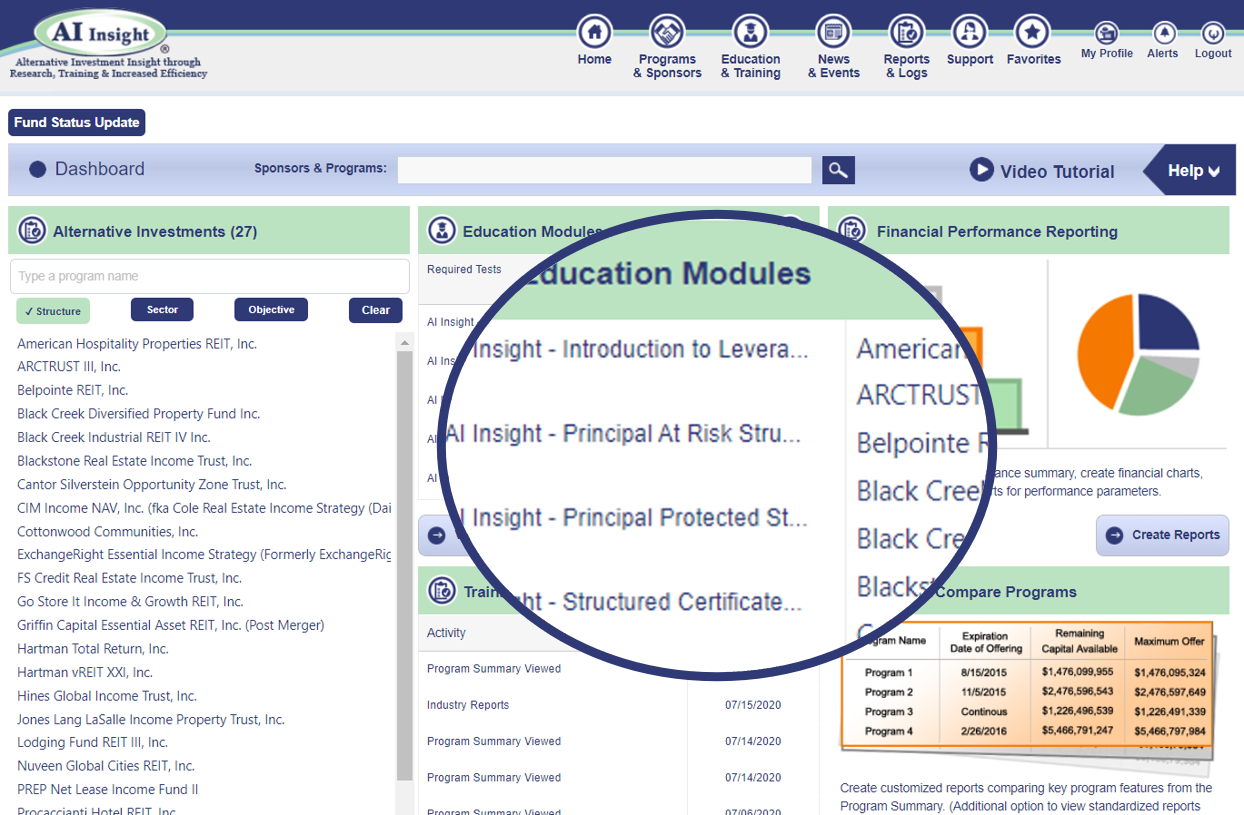
Task: Toggle the Objective filter
Action: coord(271,310)
